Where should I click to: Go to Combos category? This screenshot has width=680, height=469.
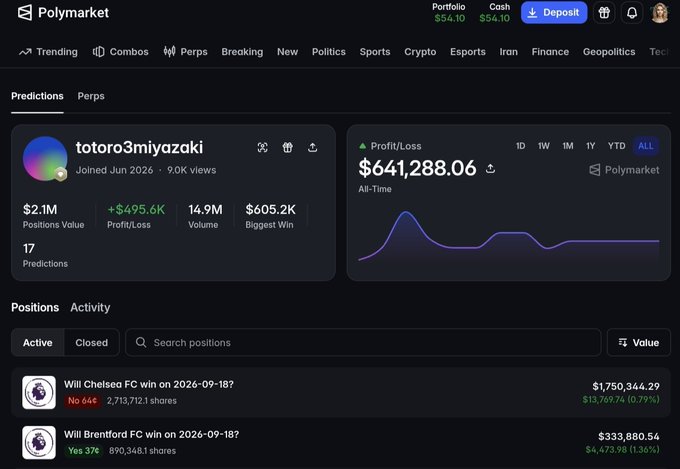coord(121,52)
